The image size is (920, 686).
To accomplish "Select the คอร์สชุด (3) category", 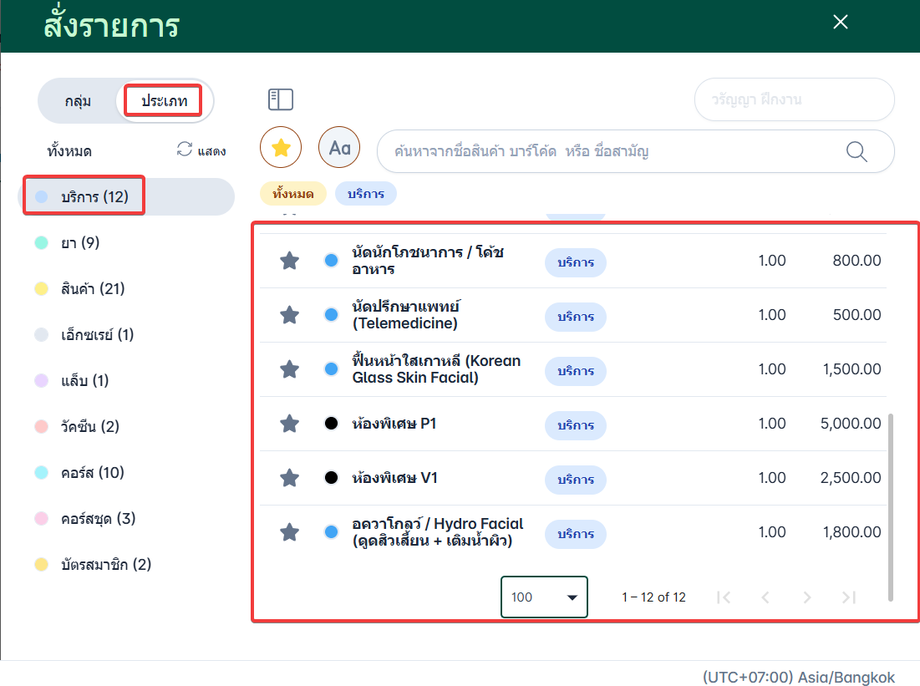I will click(98, 518).
